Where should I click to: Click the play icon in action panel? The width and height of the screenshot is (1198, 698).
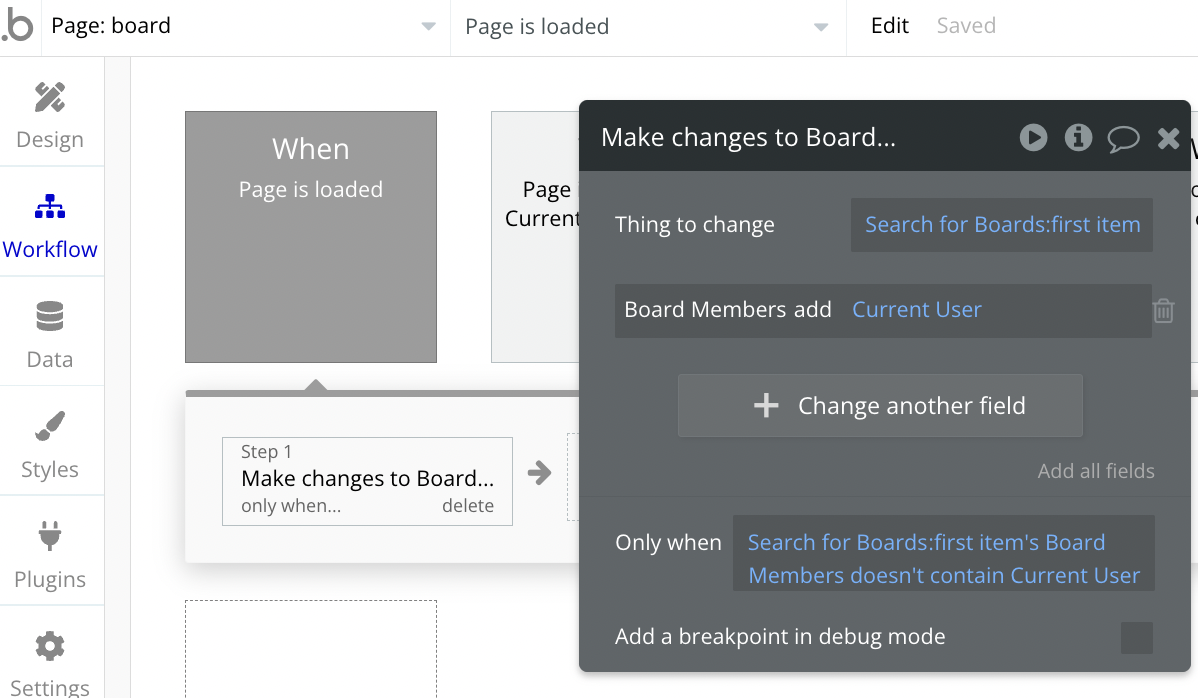[x=1033, y=138]
